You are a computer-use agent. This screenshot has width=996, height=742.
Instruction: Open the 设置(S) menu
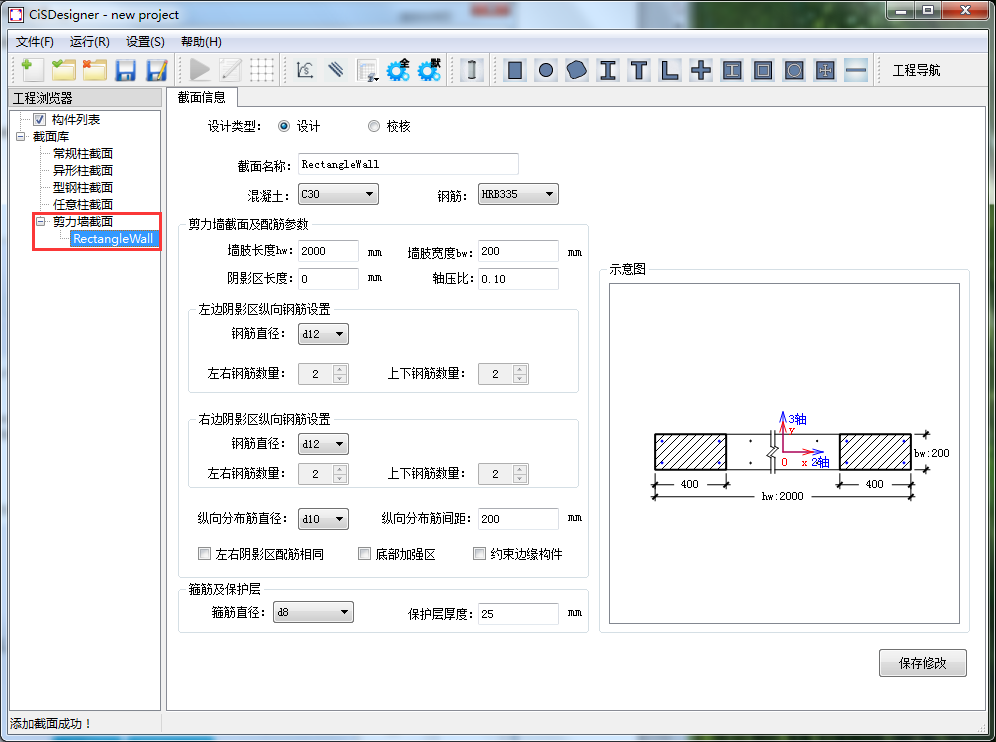pyautogui.click(x=145, y=41)
